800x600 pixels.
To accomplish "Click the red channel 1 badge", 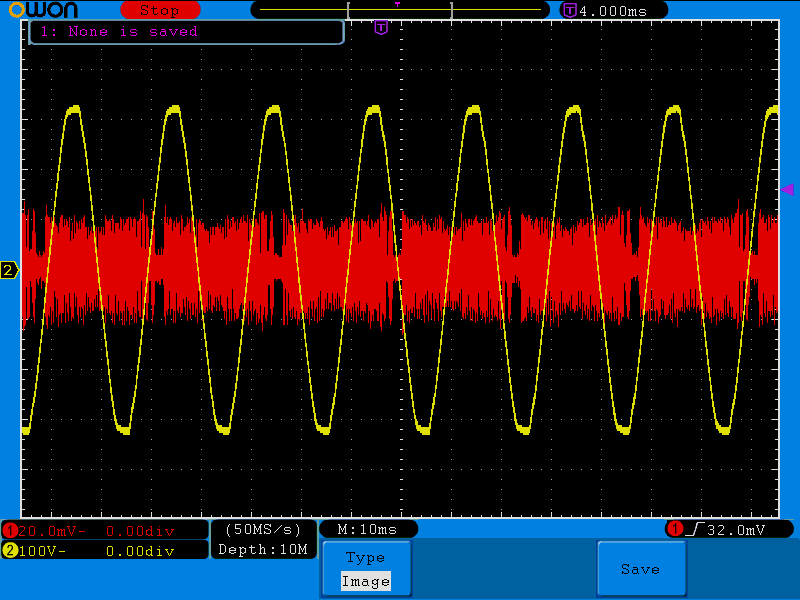I will point(11,530).
